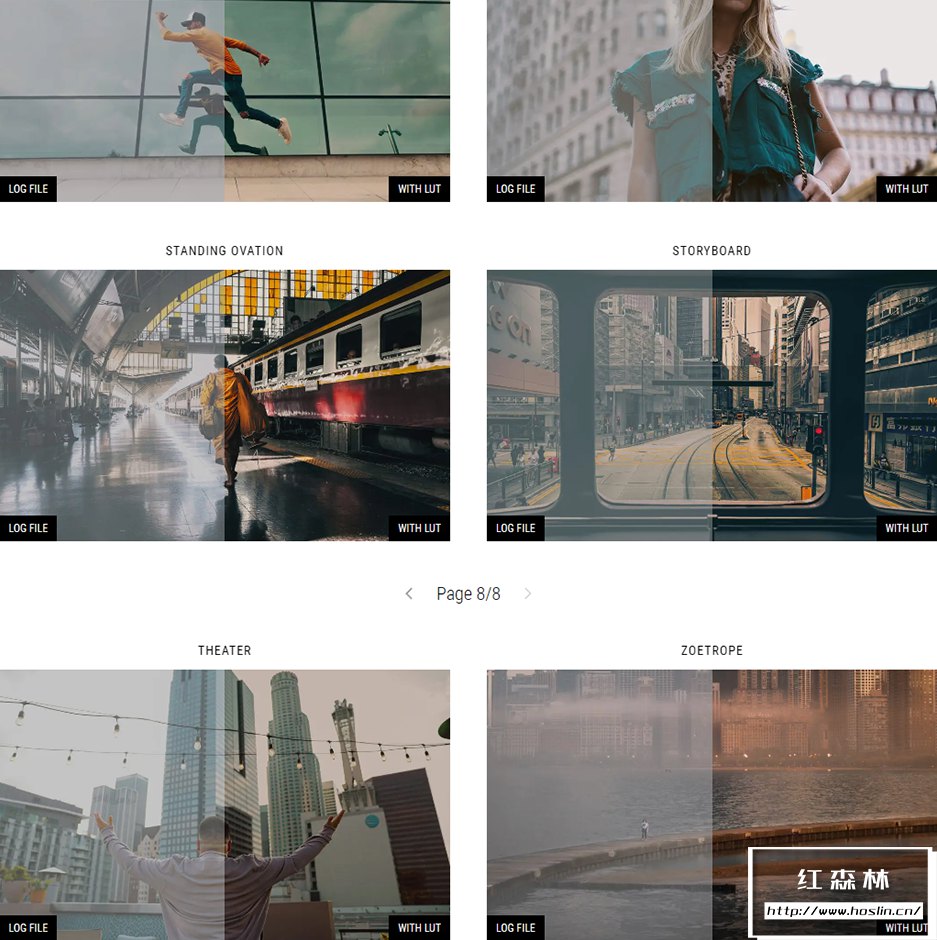Click WITH LUT label on Storyboard image

tap(906, 528)
